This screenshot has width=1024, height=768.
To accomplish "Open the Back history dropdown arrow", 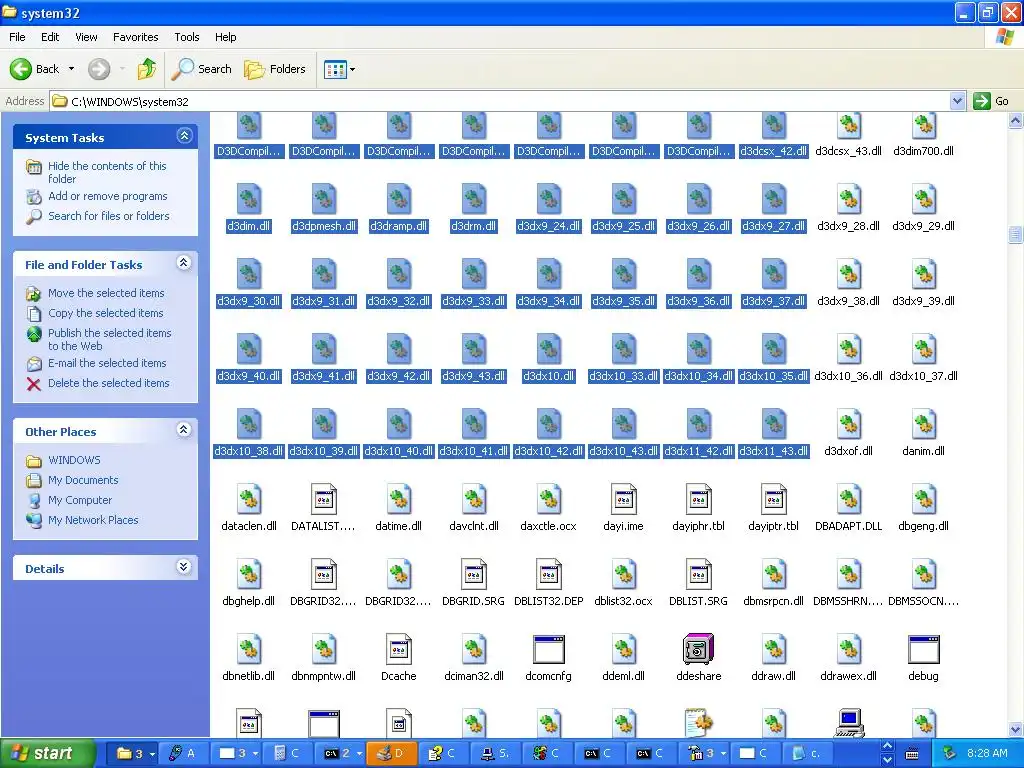I will pos(71,69).
